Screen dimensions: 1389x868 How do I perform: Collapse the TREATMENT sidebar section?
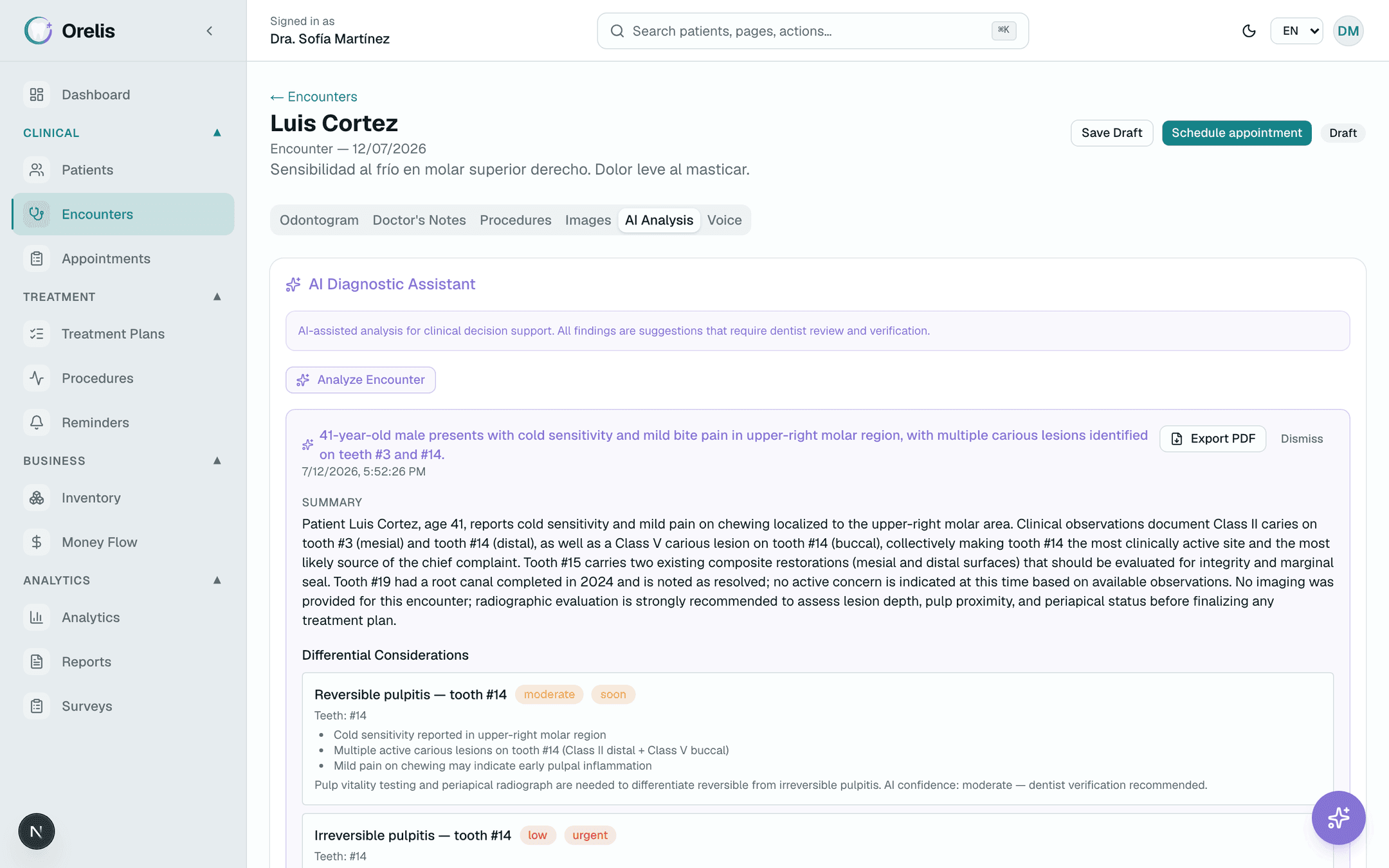tap(217, 297)
